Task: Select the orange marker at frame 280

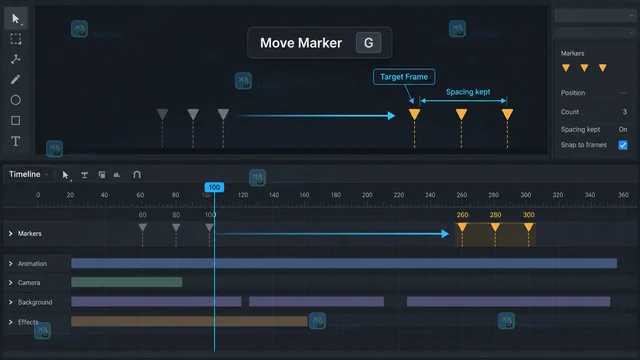Action: [x=495, y=227]
